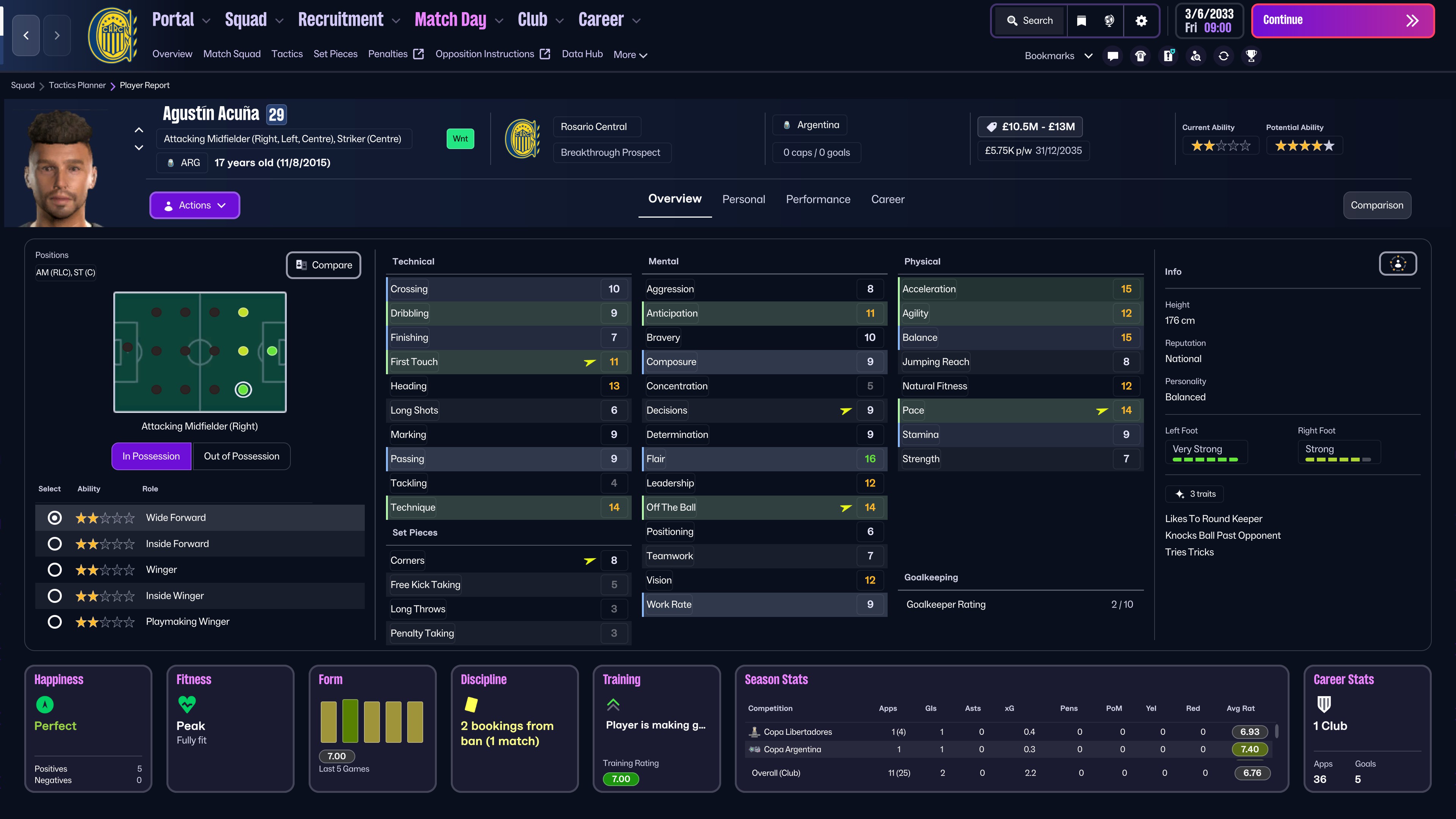Click the speech bubble messages icon
This screenshot has width=1456, height=819.
1112,55
